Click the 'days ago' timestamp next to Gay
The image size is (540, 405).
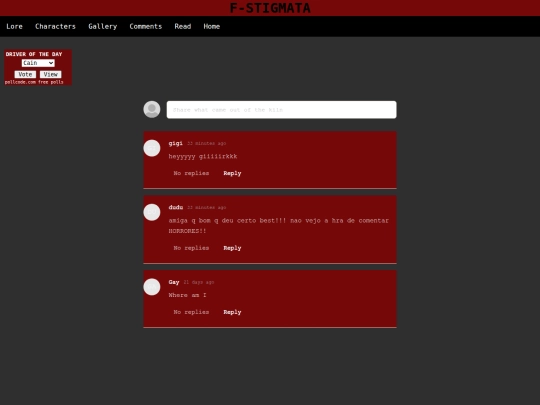(199, 282)
